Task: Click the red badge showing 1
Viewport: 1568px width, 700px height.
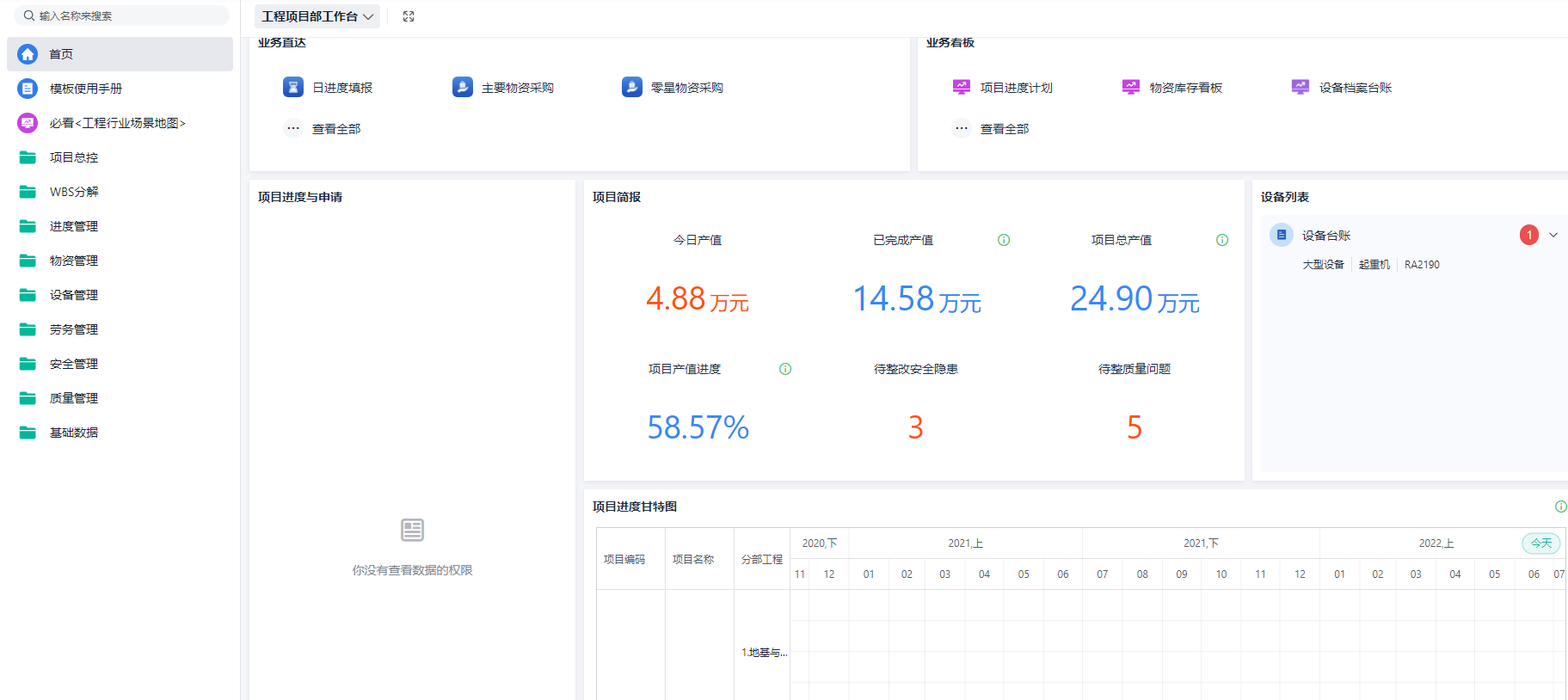Action: click(1529, 235)
